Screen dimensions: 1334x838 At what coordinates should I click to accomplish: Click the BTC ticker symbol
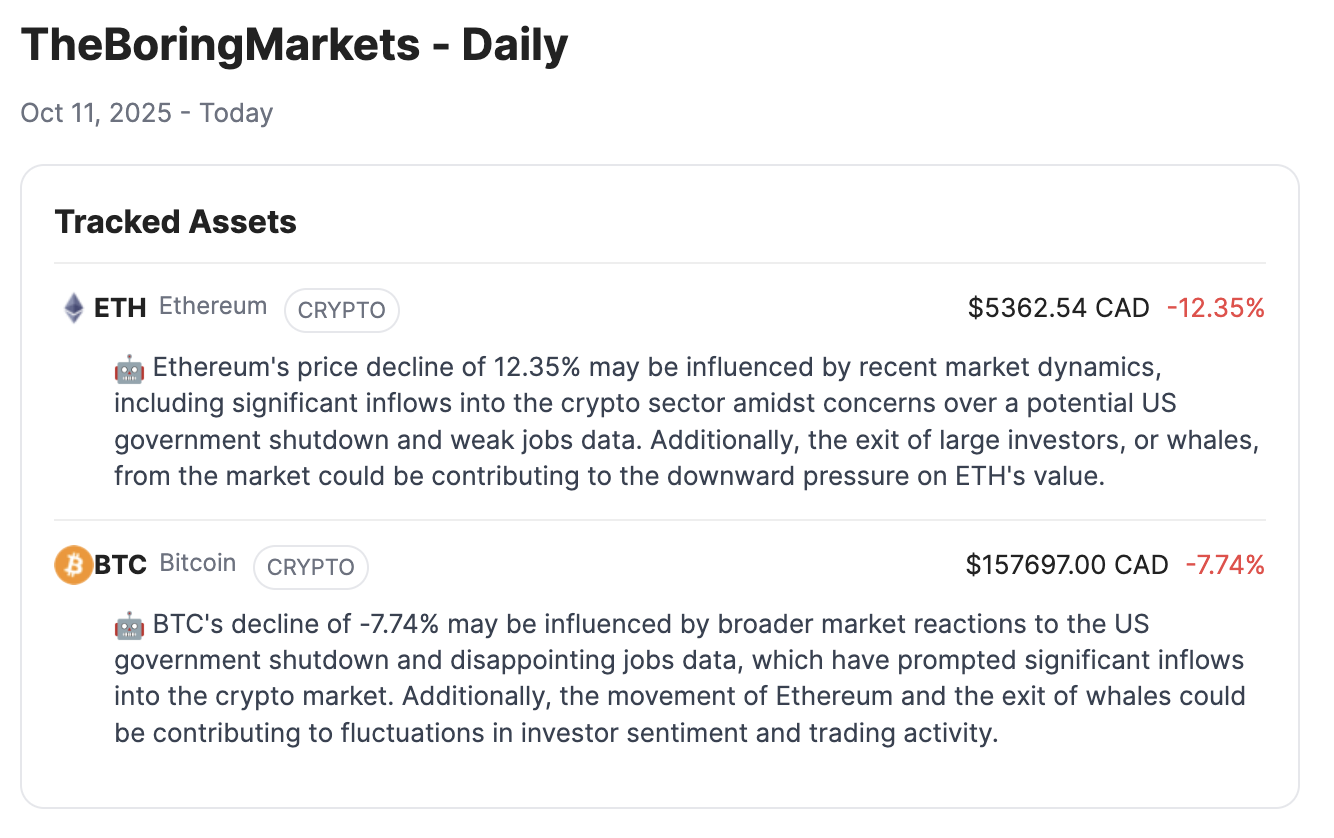coord(120,566)
